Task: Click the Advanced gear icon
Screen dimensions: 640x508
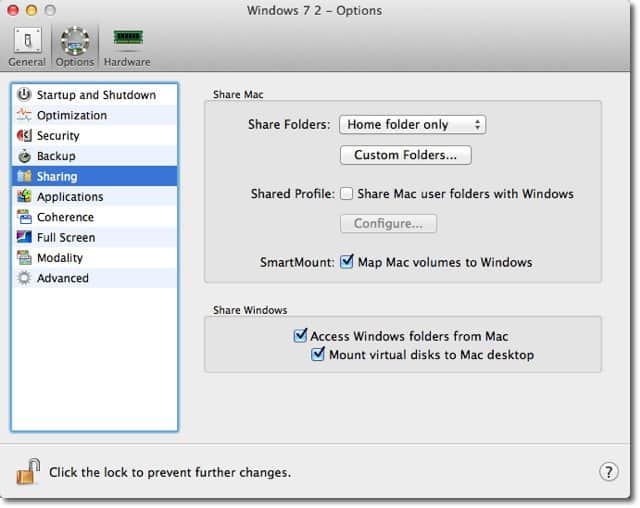Action: pos(24,278)
